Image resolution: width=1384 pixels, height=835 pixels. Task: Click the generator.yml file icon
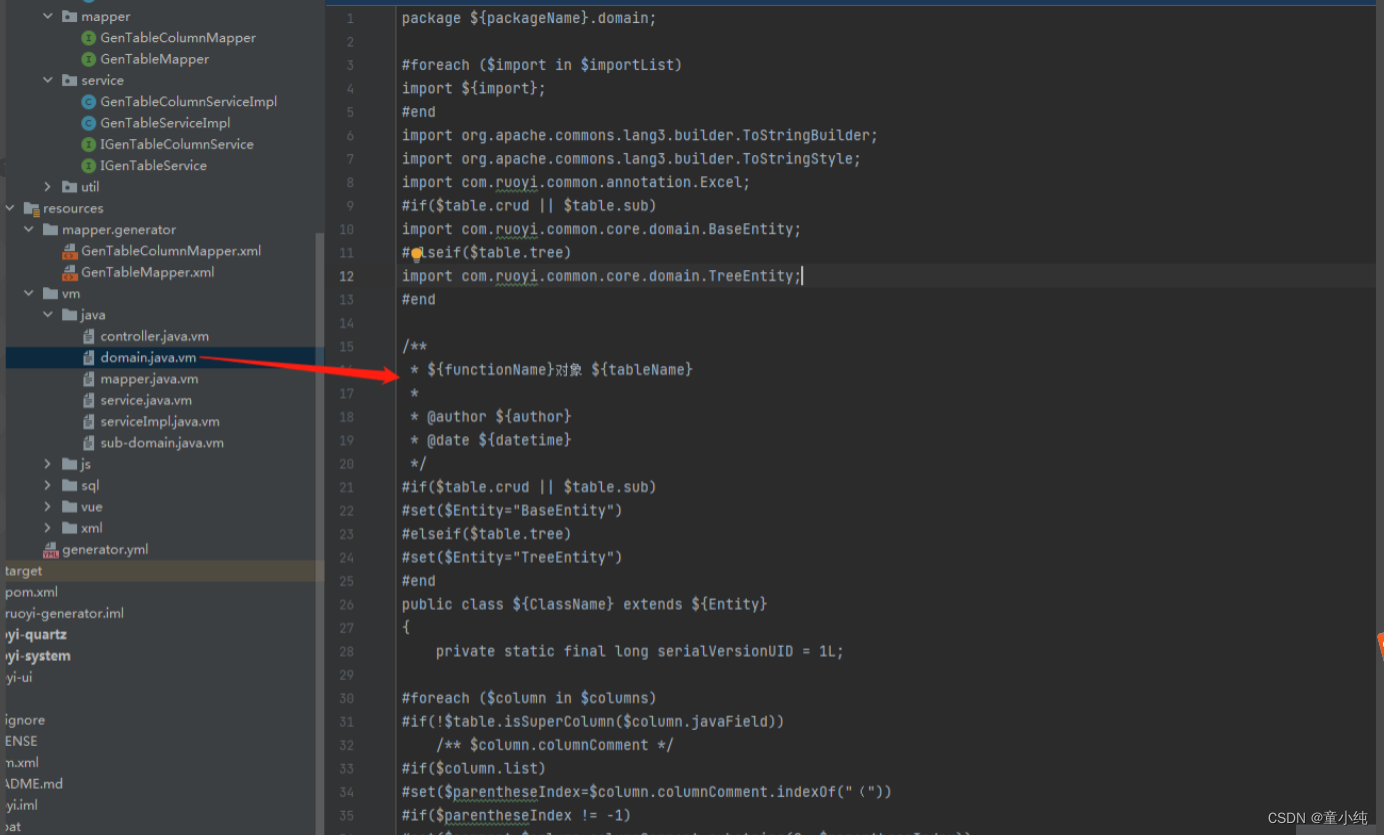point(51,550)
